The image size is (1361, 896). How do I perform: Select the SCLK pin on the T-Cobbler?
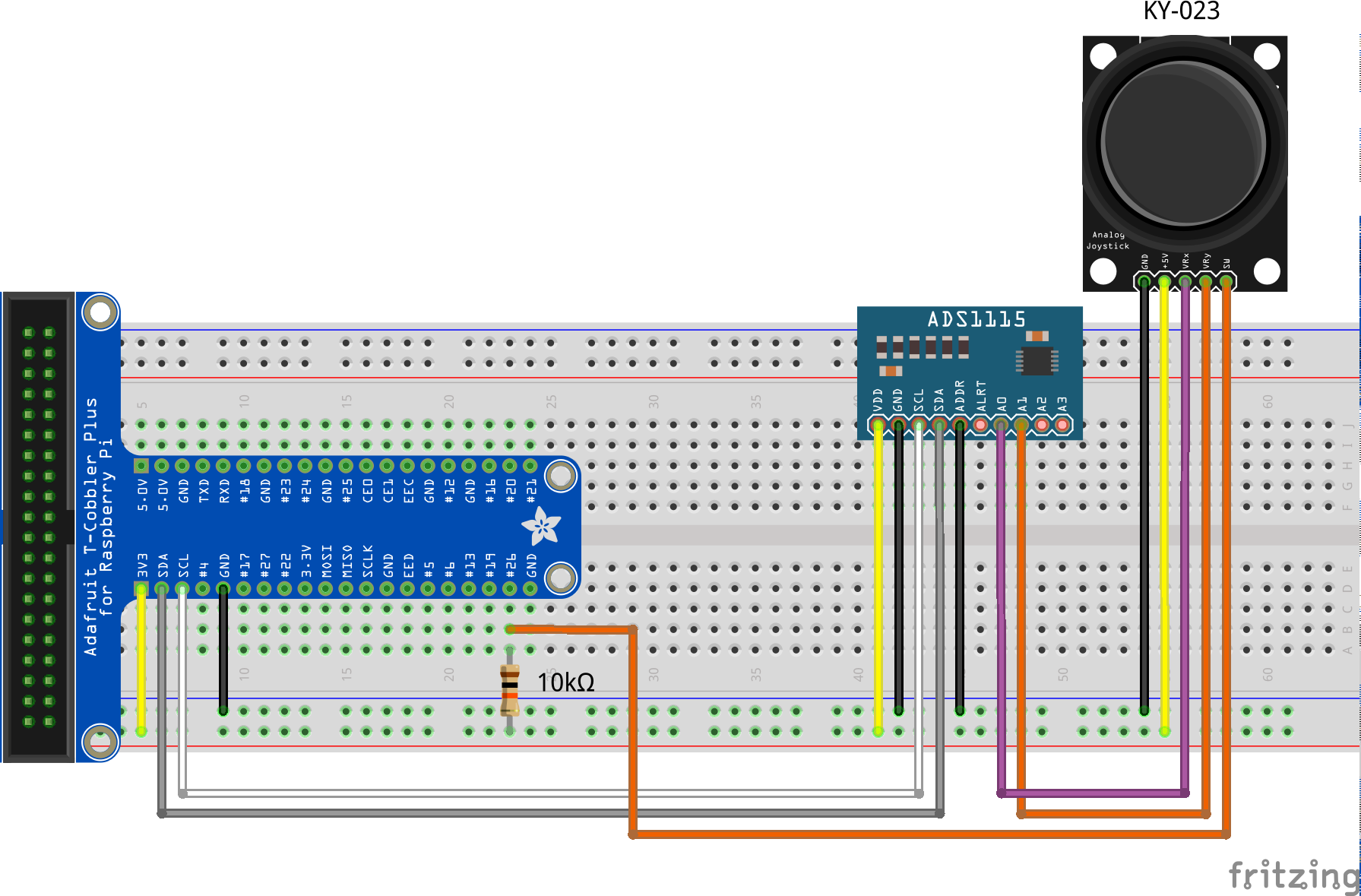367,588
